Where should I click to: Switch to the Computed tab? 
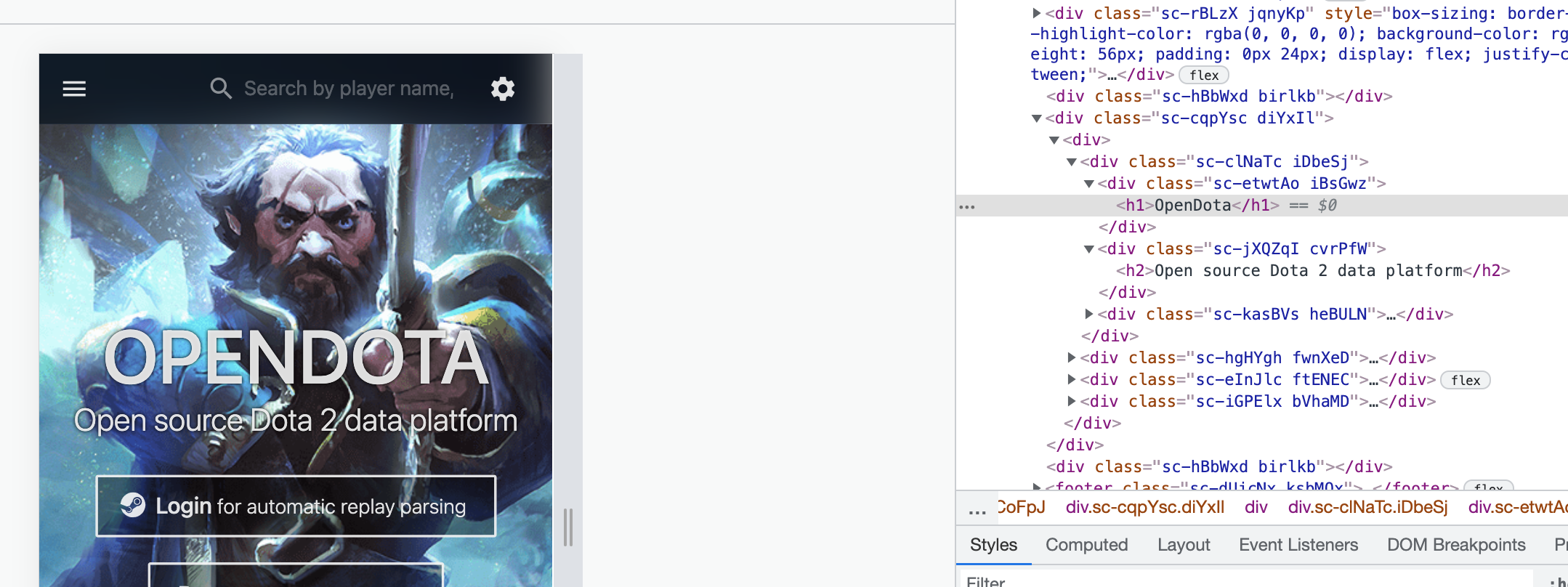tap(1087, 545)
